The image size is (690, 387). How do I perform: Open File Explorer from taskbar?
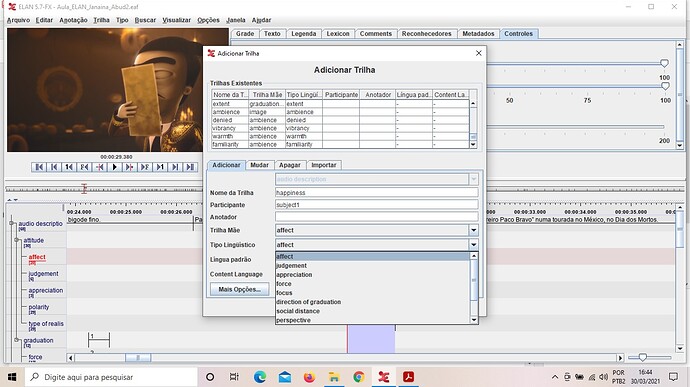334,377
